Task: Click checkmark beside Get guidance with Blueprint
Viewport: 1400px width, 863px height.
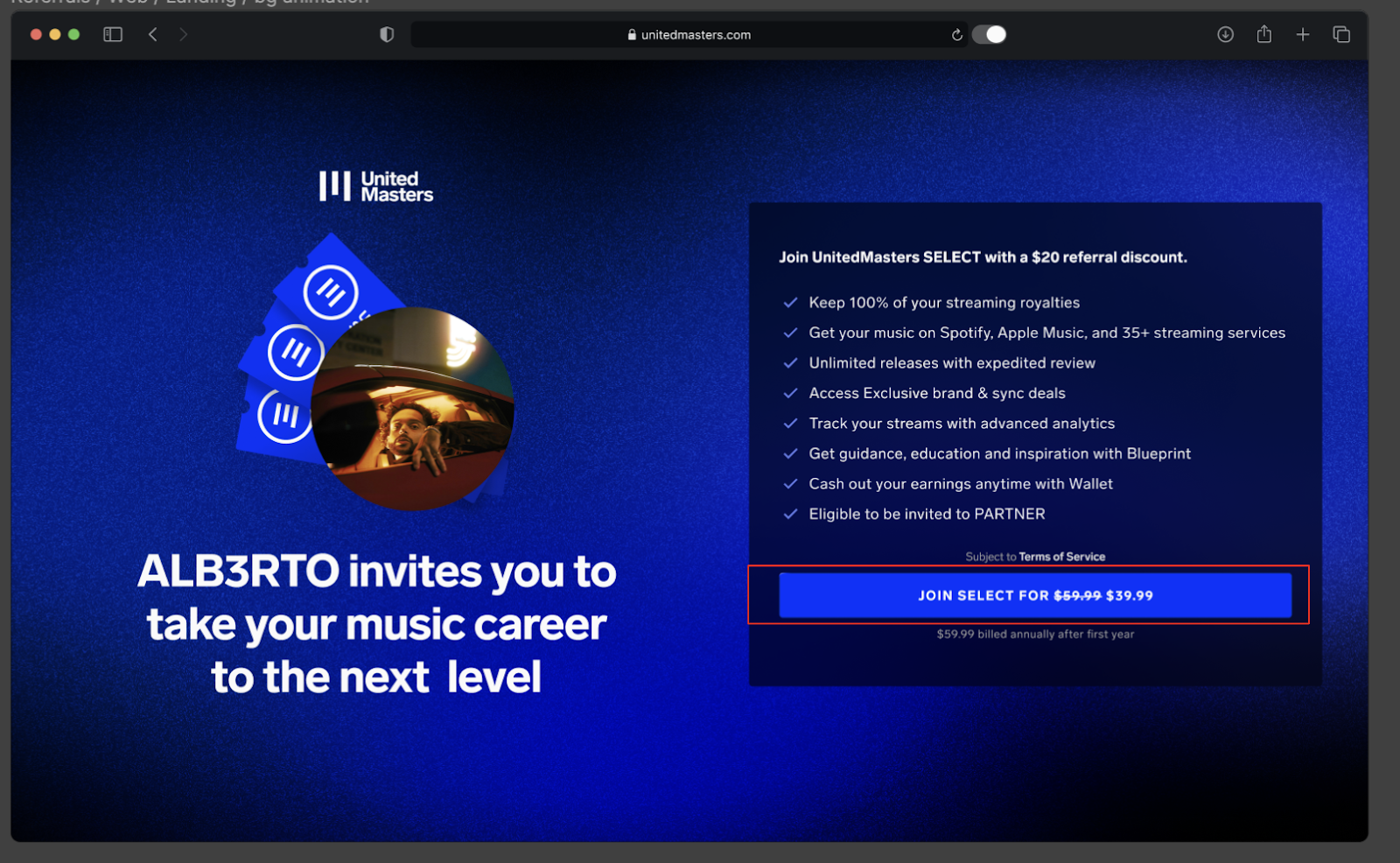Action: (x=790, y=453)
